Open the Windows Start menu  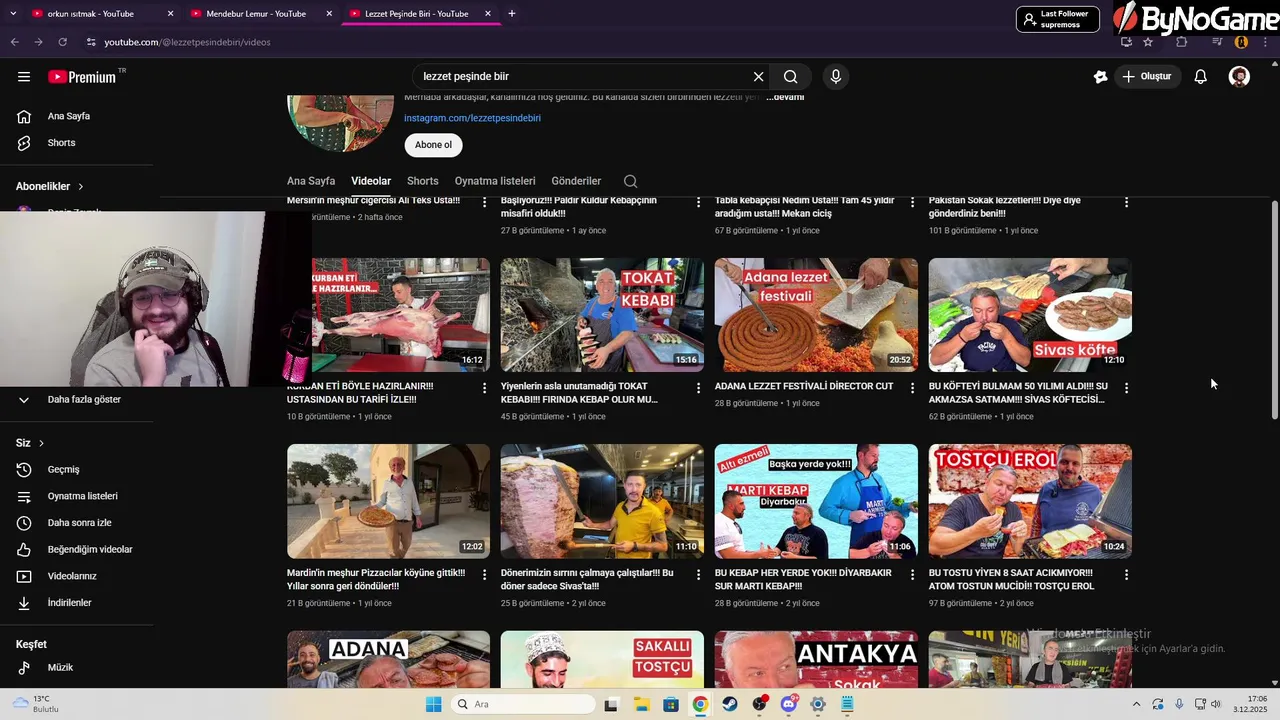click(x=433, y=704)
